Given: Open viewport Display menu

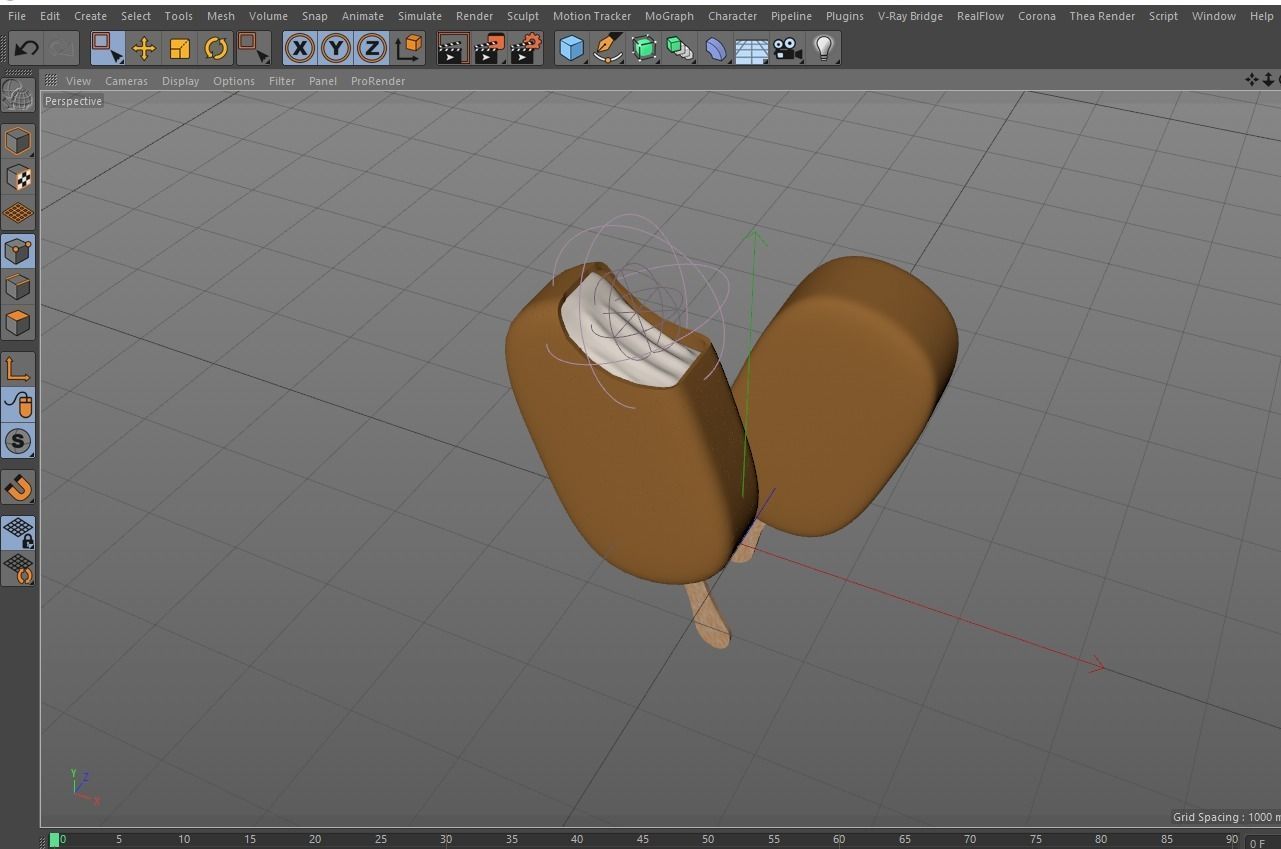Looking at the screenshot, I should (x=181, y=81).
